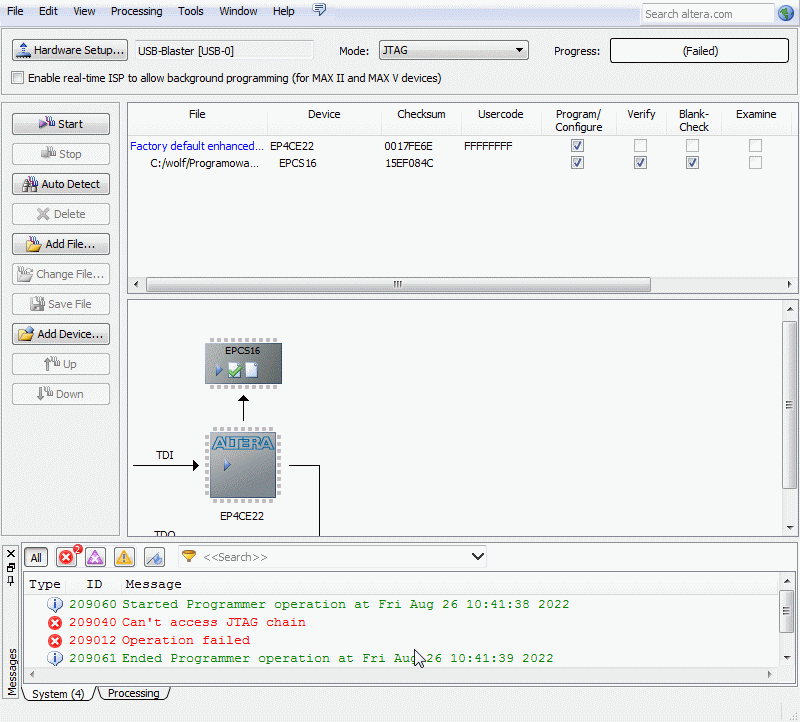Expand the message search filter dropdown
Viewport: 800px width, 722px height.
pyautogui.click(x=477, y=557)
